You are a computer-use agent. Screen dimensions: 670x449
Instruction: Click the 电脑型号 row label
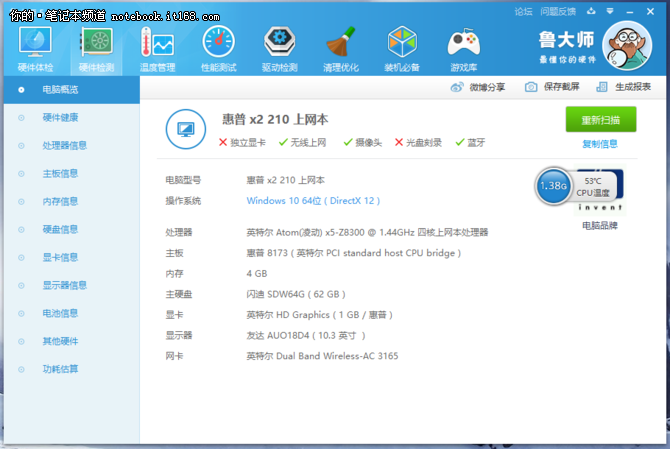pyautogui.click(x=183, y=180)
